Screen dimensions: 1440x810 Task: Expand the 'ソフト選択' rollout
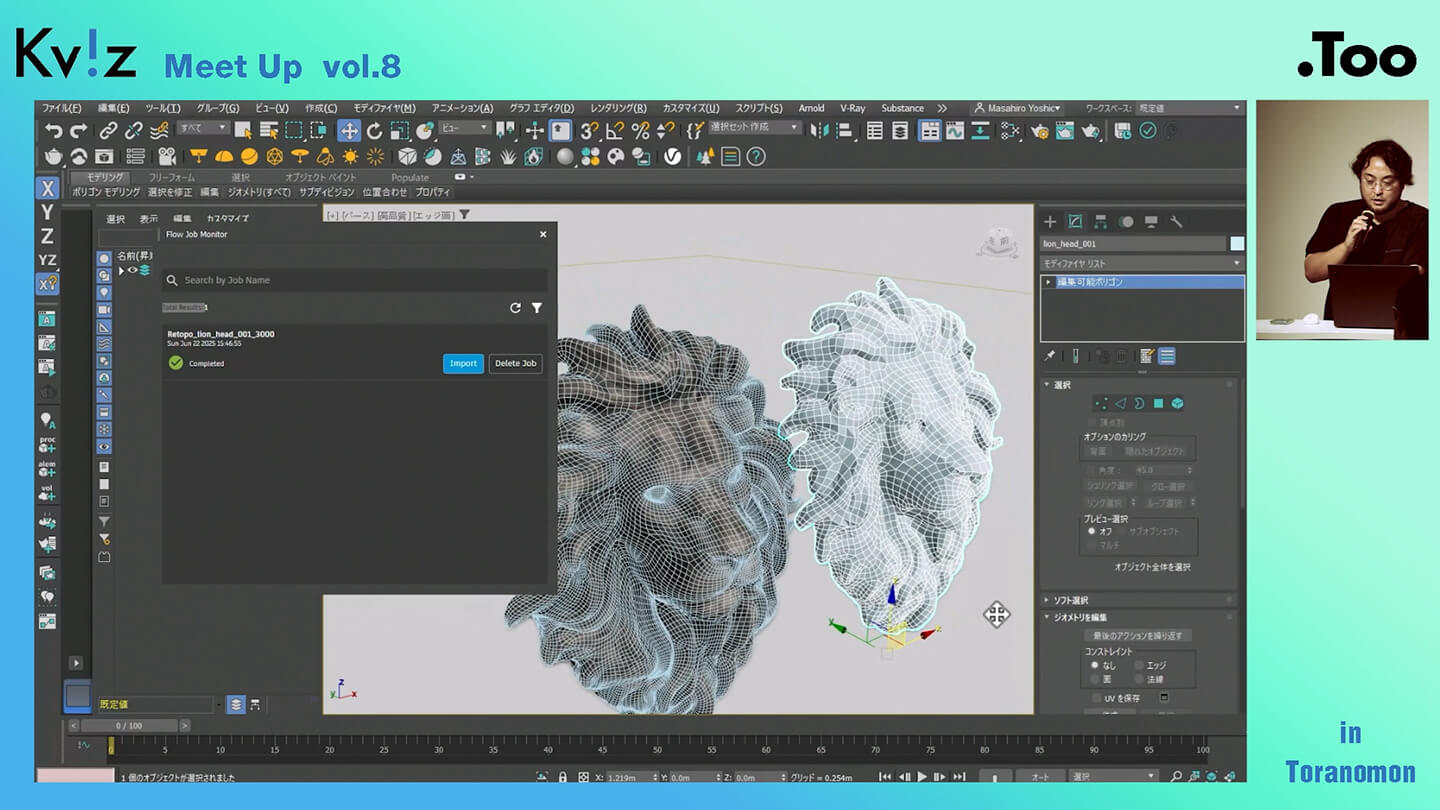tap(1070, 600)
